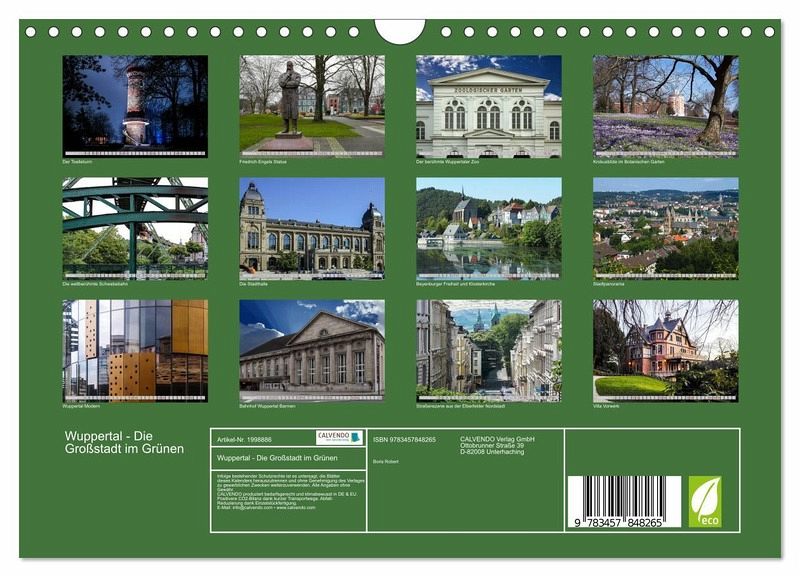The width and height of the screenshot is (800, 577).
Task: Open the Schwebebahn green steel bridge photo
Action: coord(135,229)
